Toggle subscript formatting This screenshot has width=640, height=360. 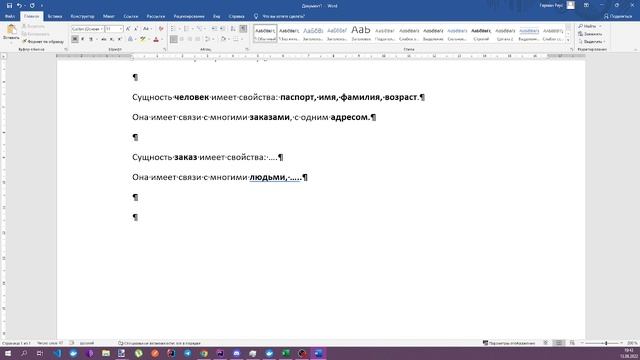(x=111, y=39)
